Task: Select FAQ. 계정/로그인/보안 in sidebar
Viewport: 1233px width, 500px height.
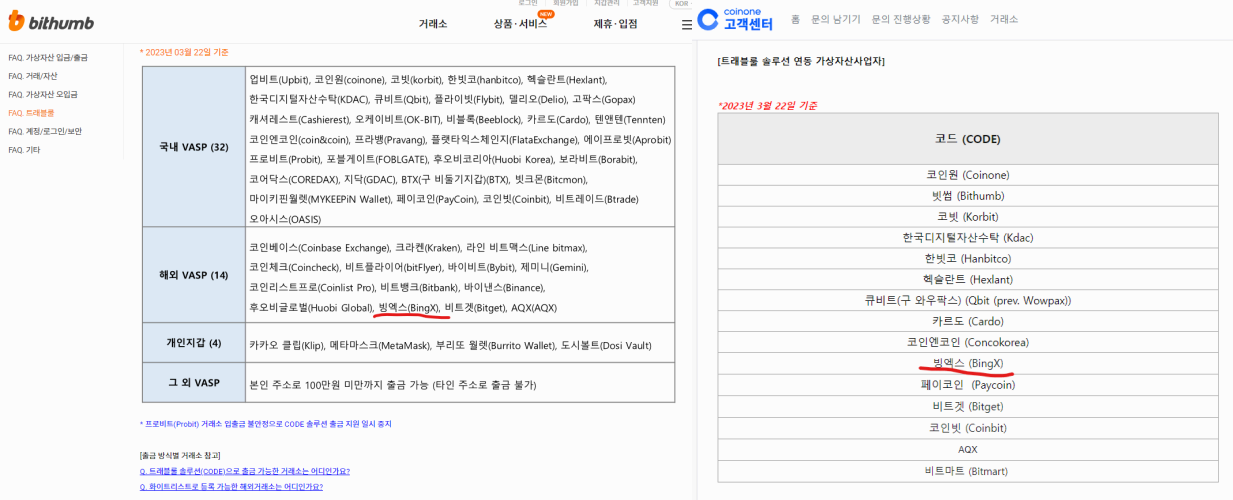Action: pos(45,131)
